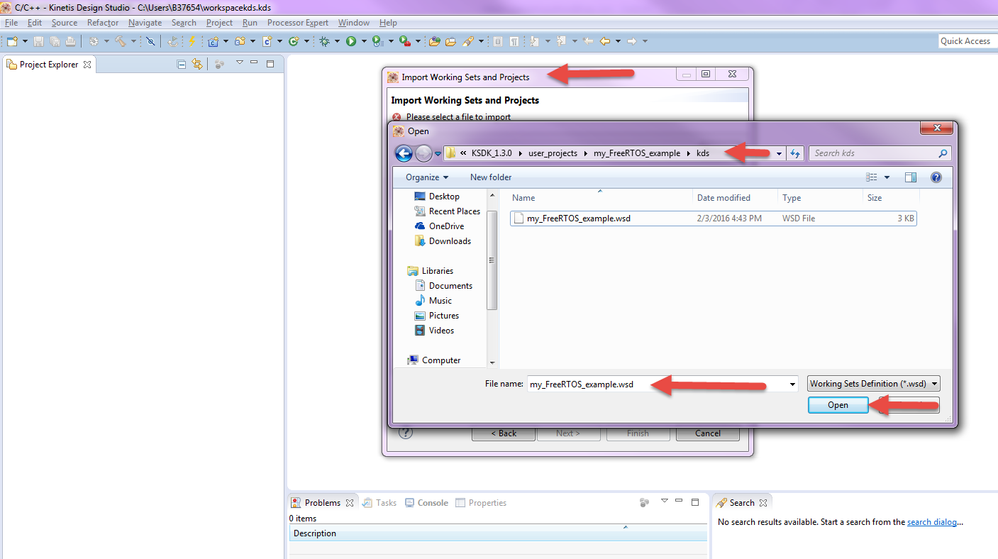Open the Processor Expert menu

tap(297, 23)
